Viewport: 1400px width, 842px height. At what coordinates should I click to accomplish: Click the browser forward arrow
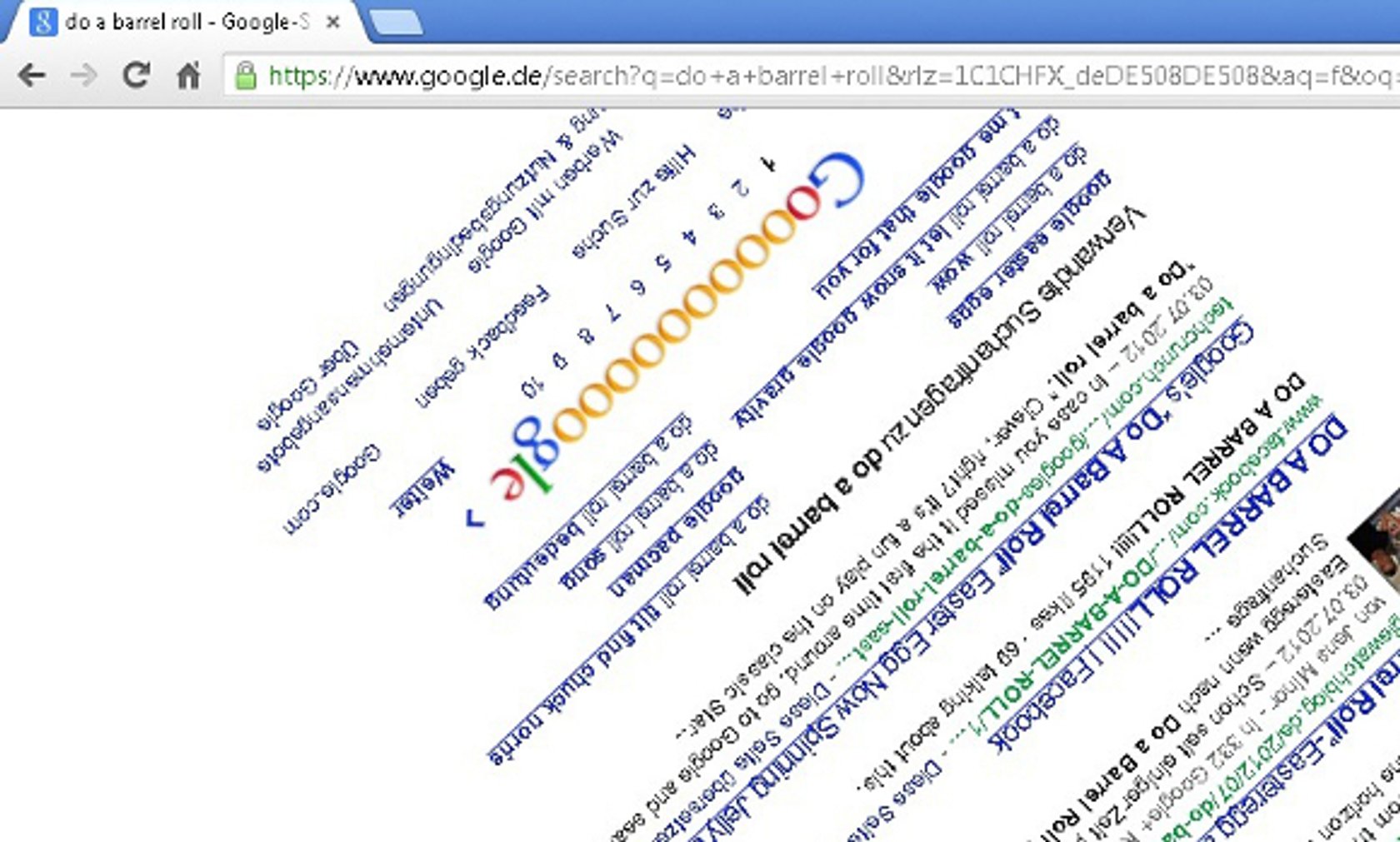click(84, 76)
